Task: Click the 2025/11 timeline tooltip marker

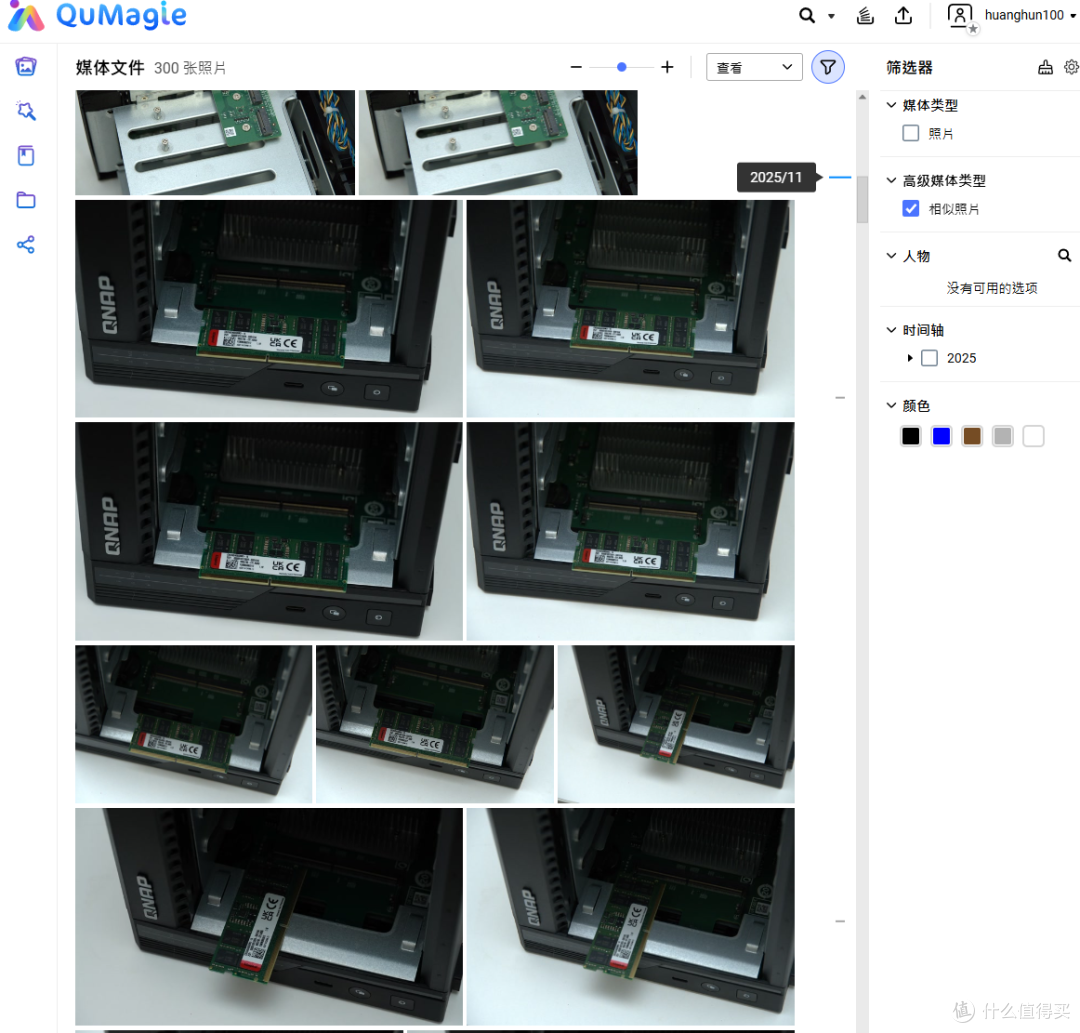Action: [776, 178]
